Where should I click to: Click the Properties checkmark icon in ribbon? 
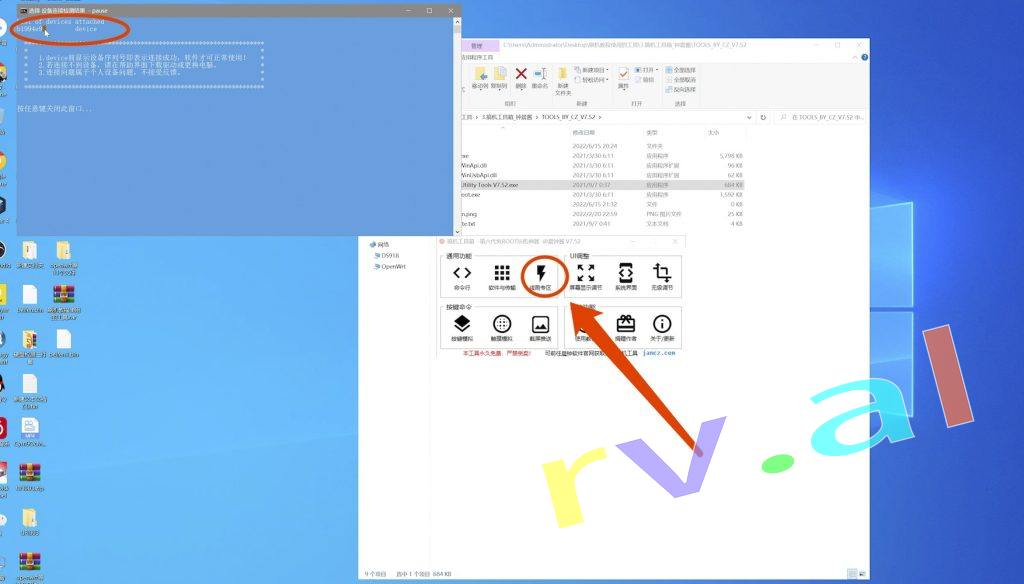pos(623,76)
